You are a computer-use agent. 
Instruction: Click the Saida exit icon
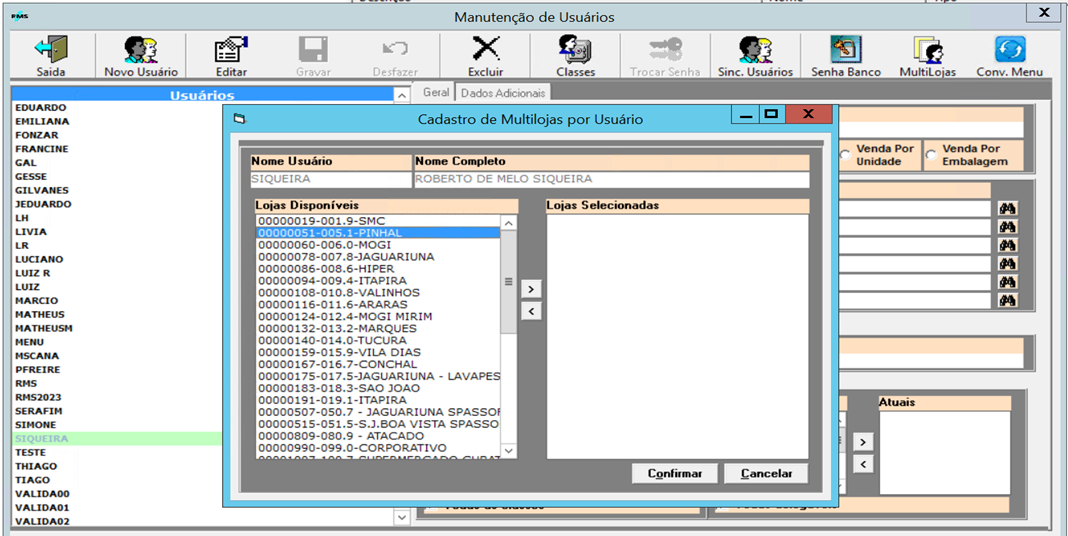coord(51,50)
